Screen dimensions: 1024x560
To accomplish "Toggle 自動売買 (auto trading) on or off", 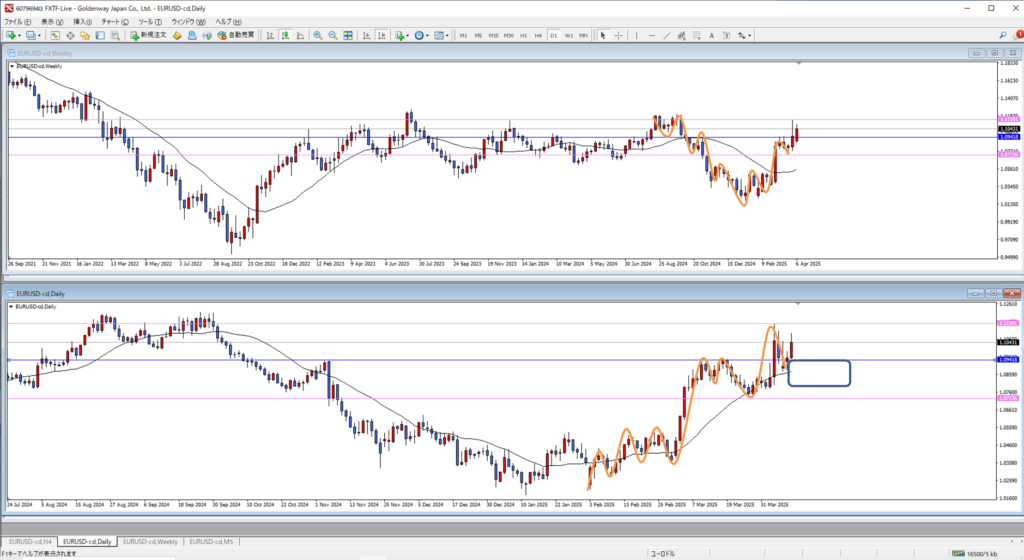I will point(235,35).
